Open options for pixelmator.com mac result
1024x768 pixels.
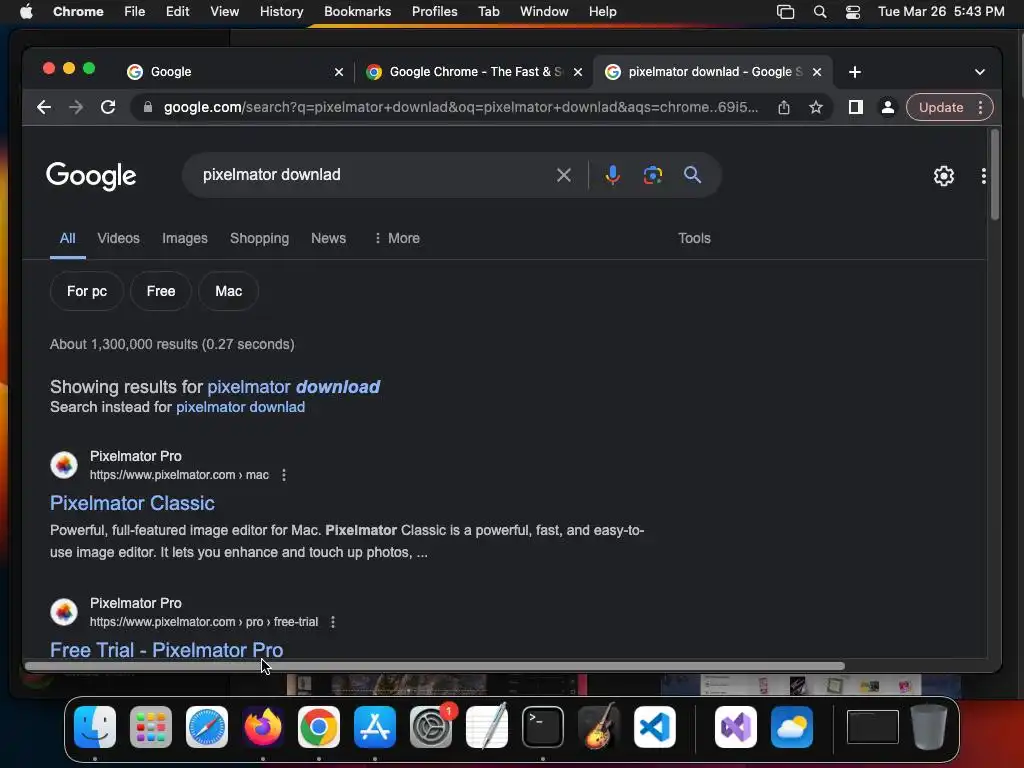coord(283,475)
